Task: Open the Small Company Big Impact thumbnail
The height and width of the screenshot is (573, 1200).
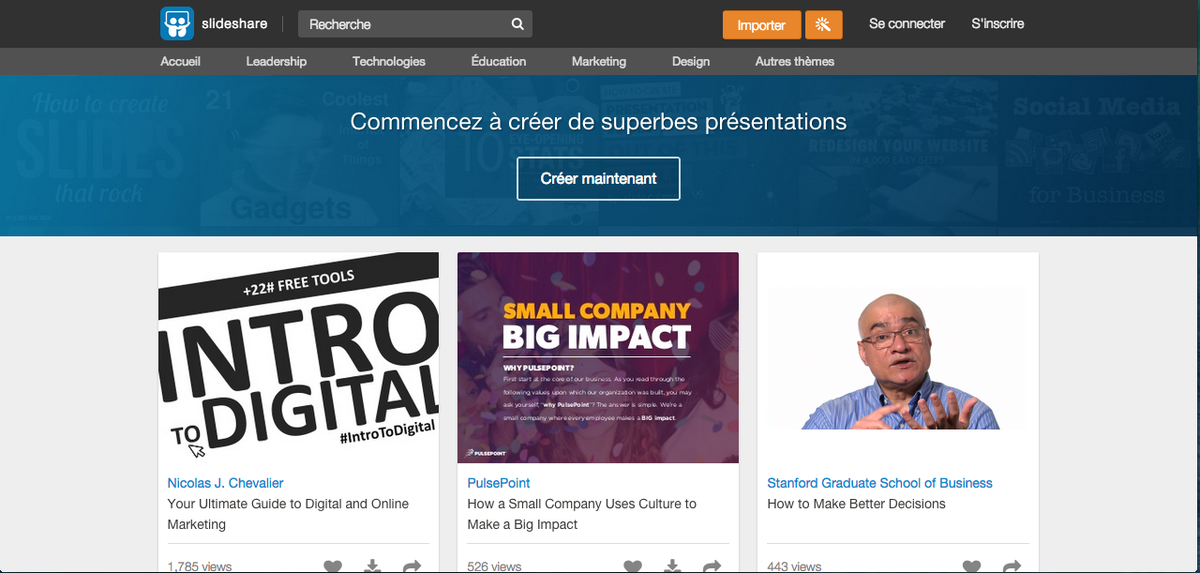Action: tap(598, 357)
